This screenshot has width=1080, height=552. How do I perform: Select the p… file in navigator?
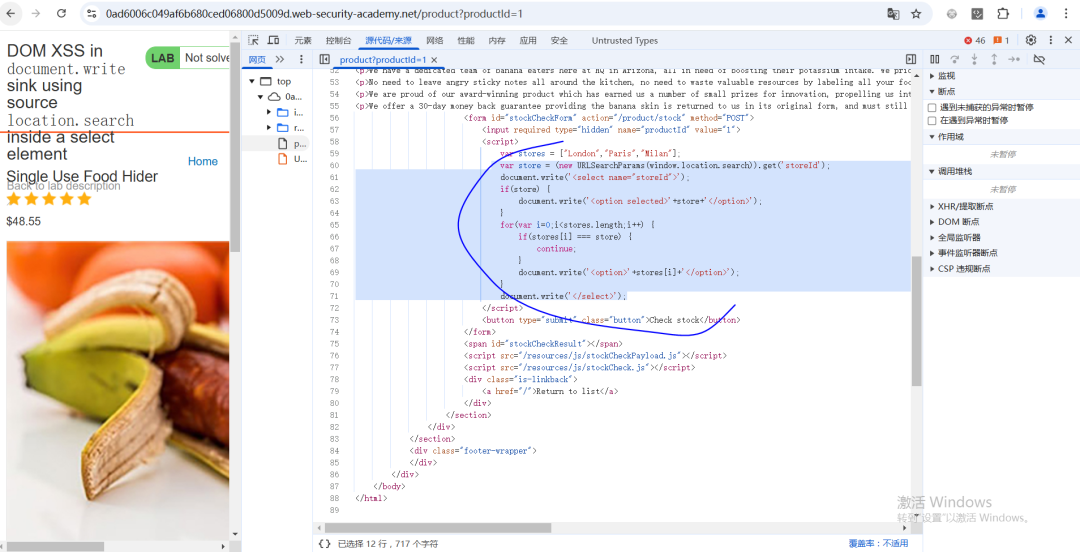pos(292,144)
